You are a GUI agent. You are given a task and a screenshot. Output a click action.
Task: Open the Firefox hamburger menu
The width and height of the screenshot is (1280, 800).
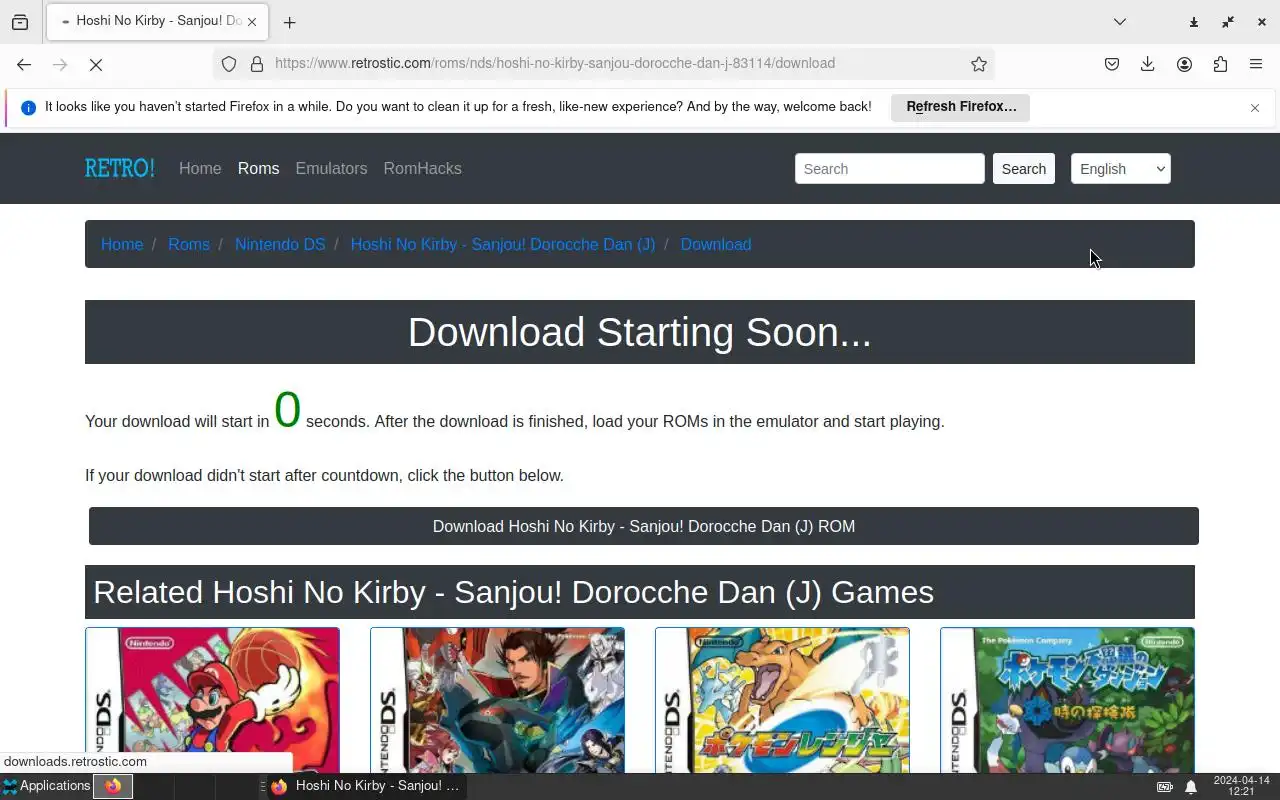[x=1256, y=64]
